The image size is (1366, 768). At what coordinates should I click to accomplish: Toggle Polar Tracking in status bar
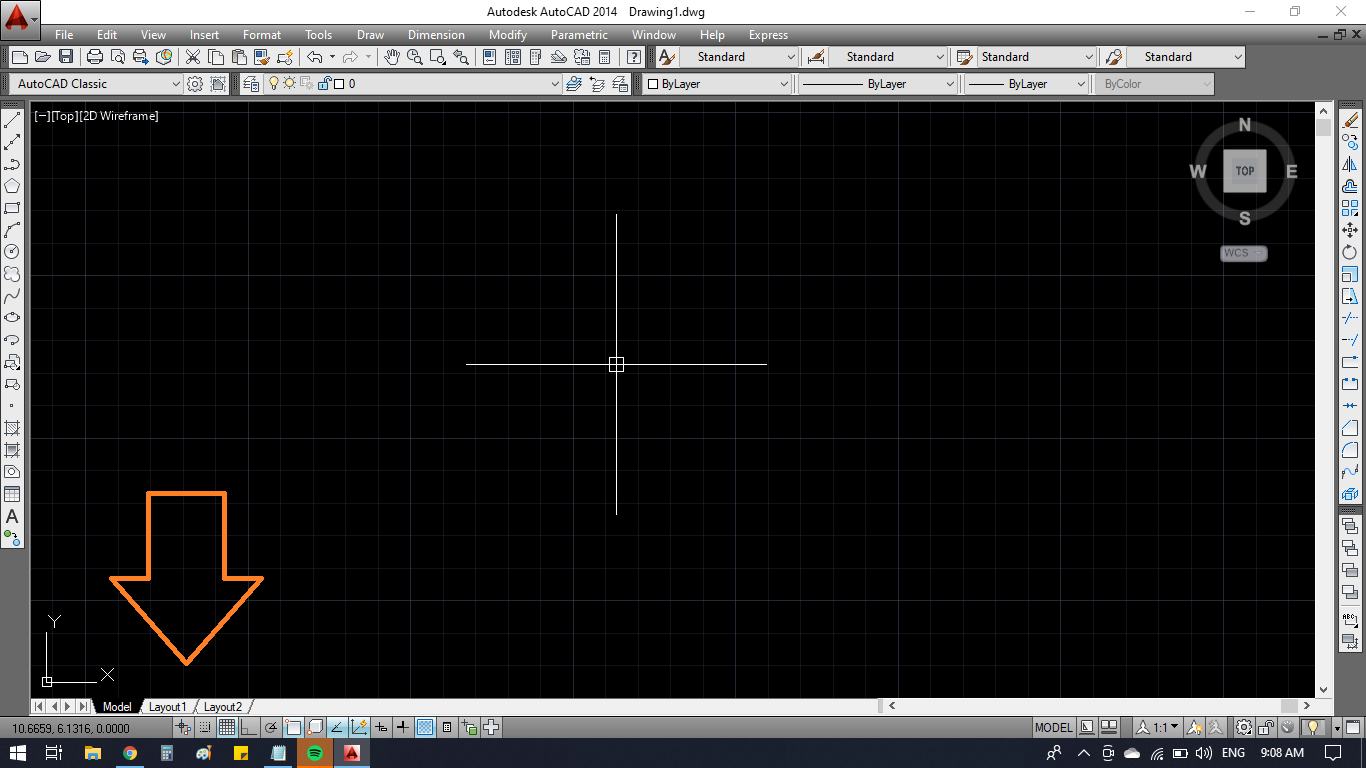click(271, 727)
